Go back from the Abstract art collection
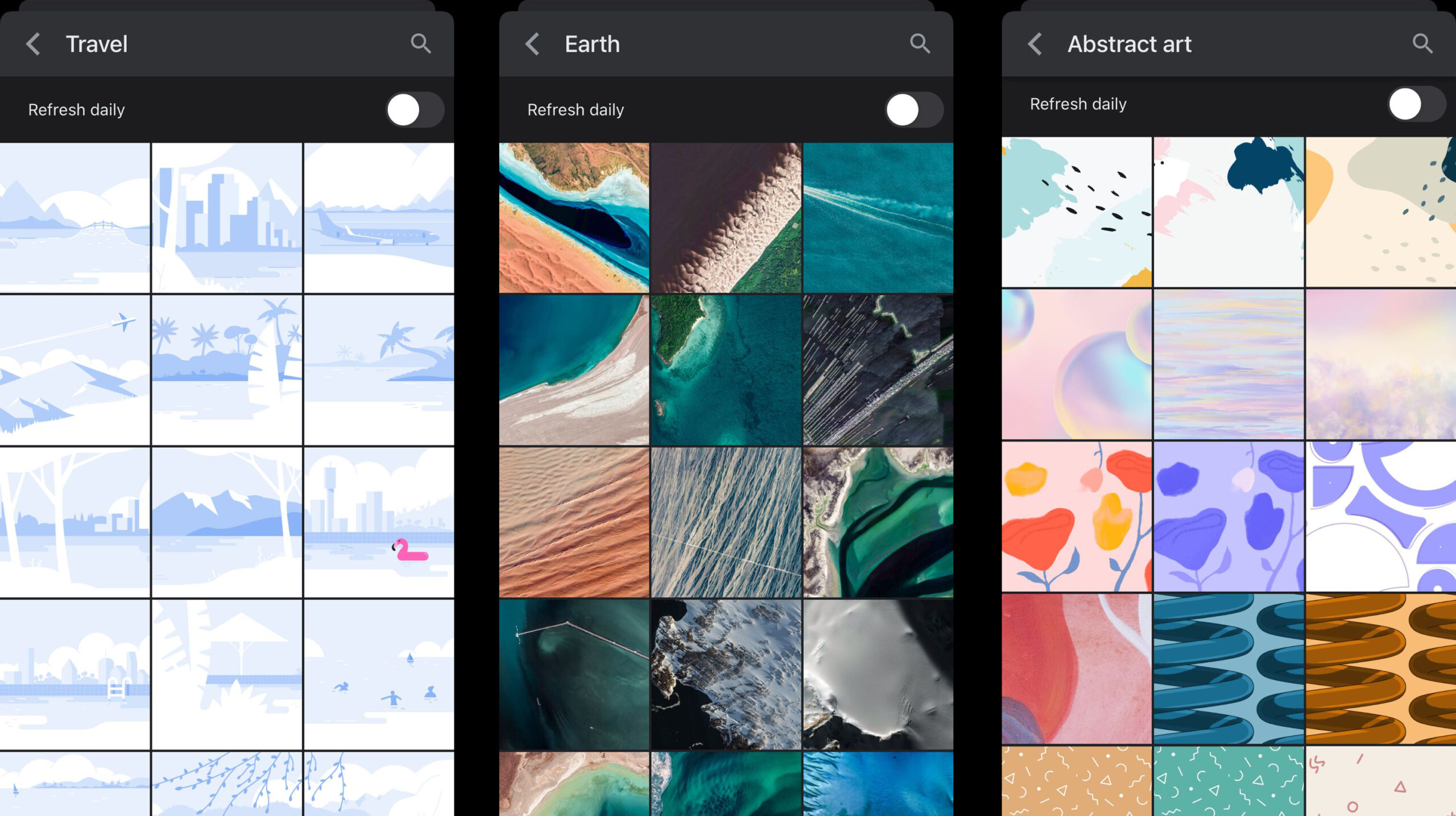Viewport: 1456px width, 816px height. [1035, 44]
